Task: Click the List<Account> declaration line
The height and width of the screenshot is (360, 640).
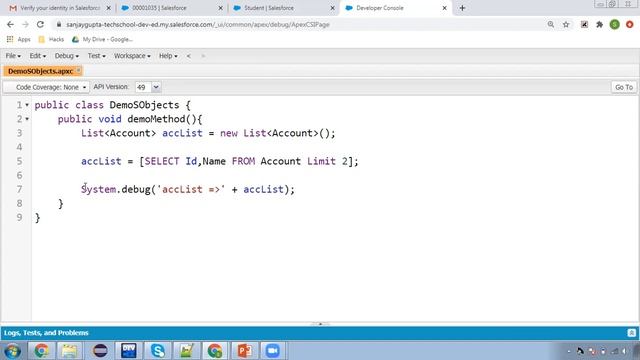Action: [208, 133]
